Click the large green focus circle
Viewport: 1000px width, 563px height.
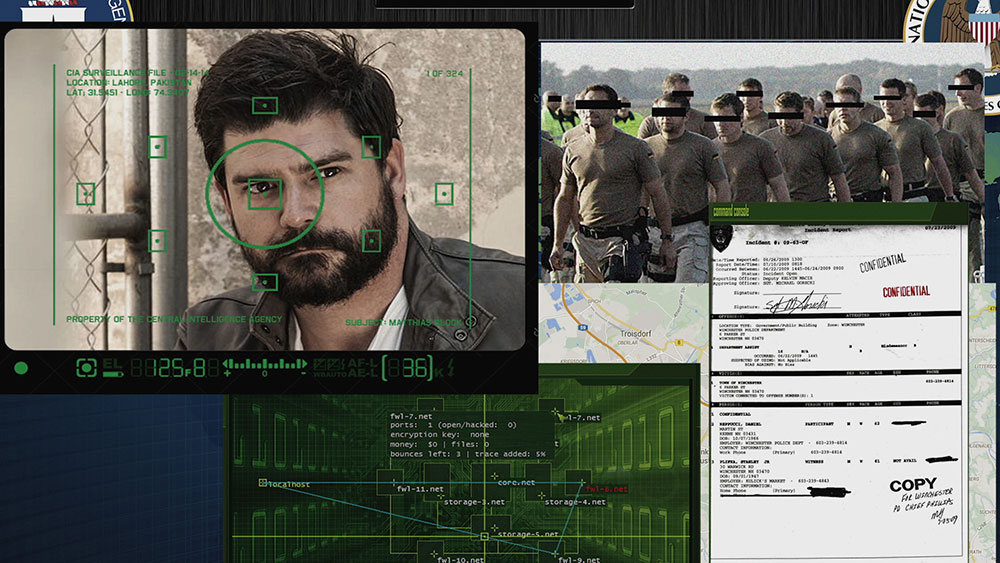(265, 193)
